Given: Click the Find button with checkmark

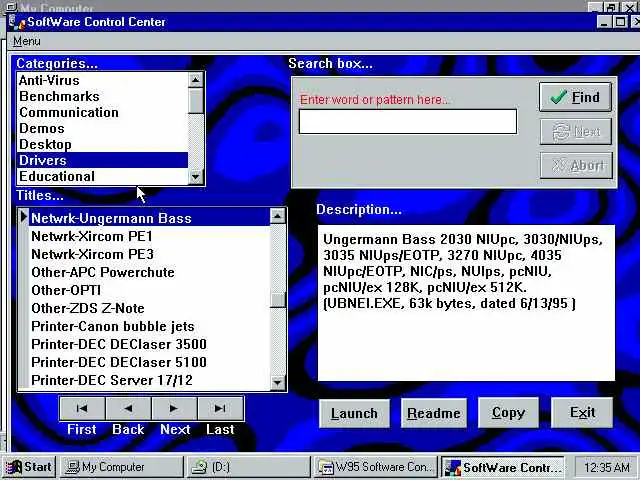Looking at the screenshot, I should 576,97.
